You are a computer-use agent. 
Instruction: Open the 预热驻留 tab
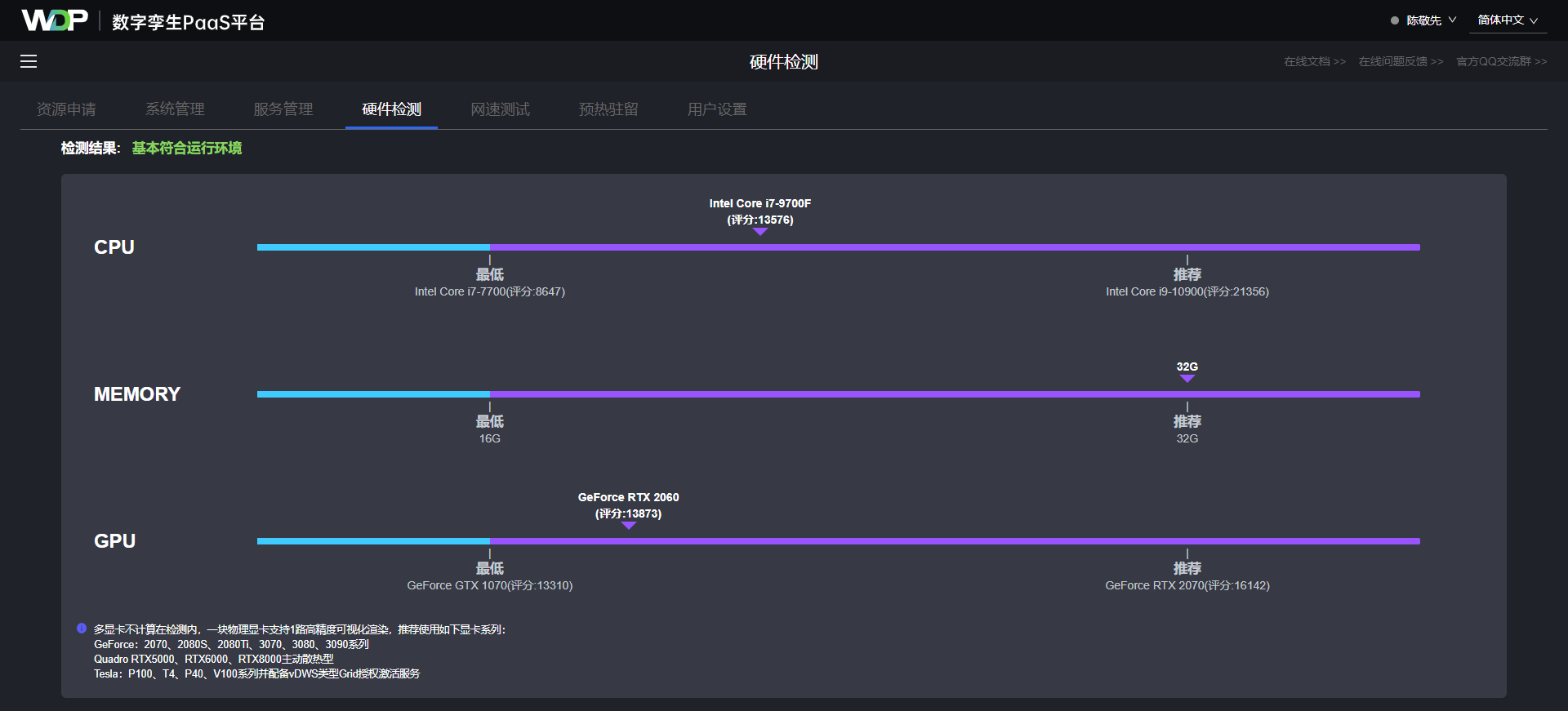608,109
